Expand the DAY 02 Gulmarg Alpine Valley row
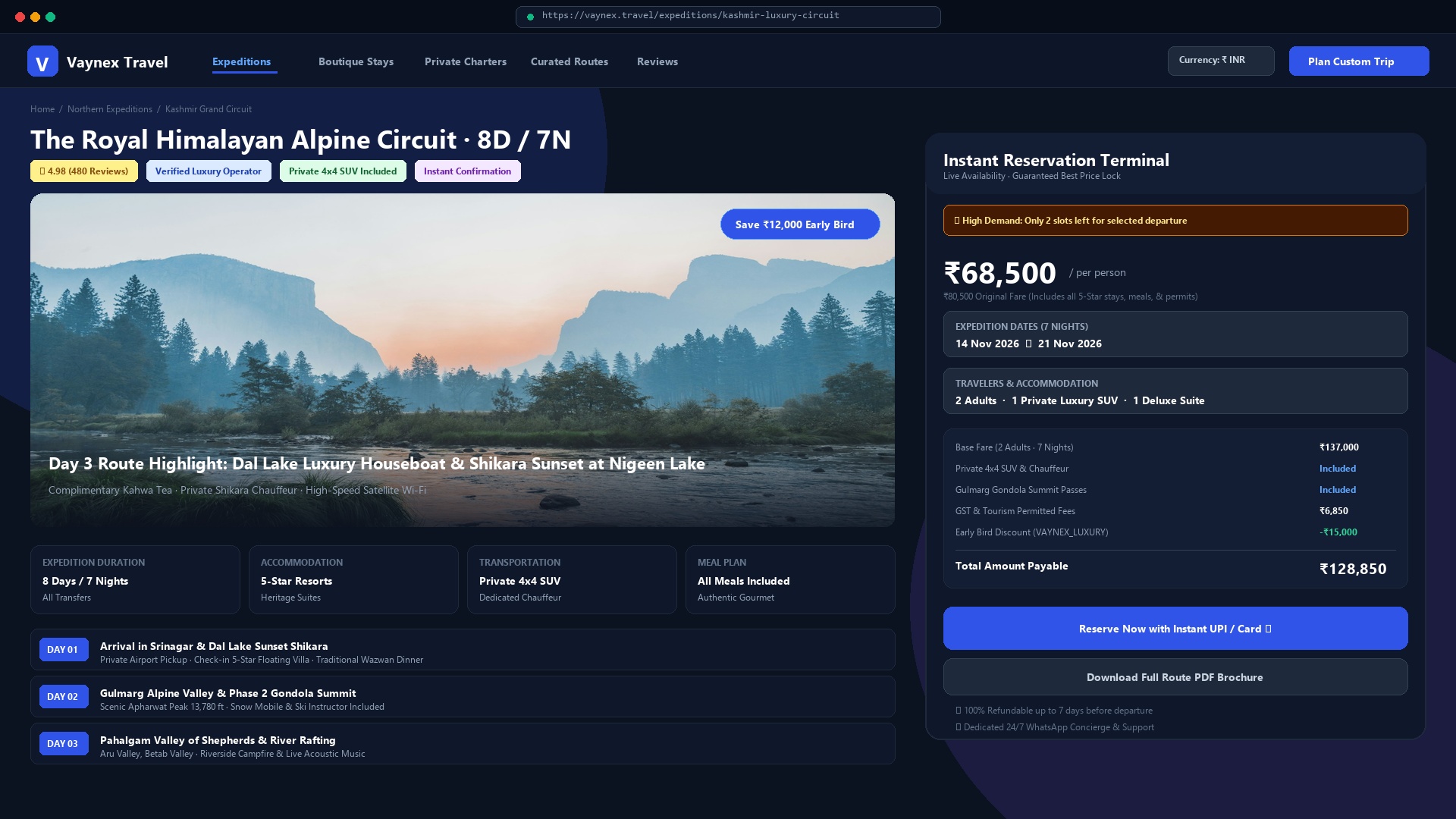This screenshot has height=819, width=1456. pyautogui.click(x=463, y=697)
